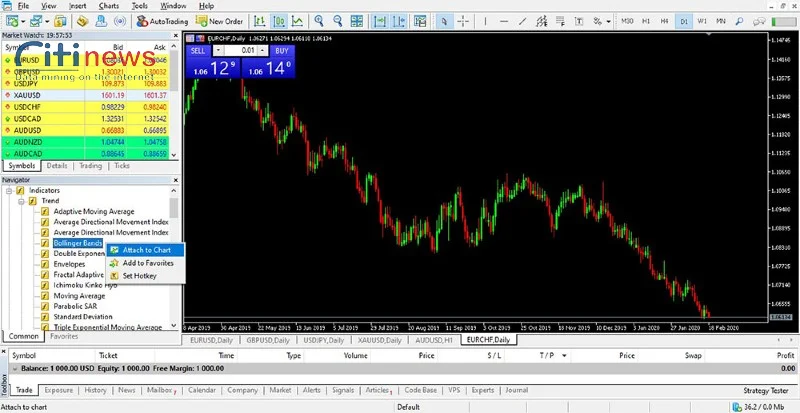Decrease one-click volume with down arrow
This screenshot has width=800, height=413.
coord(218,51)
